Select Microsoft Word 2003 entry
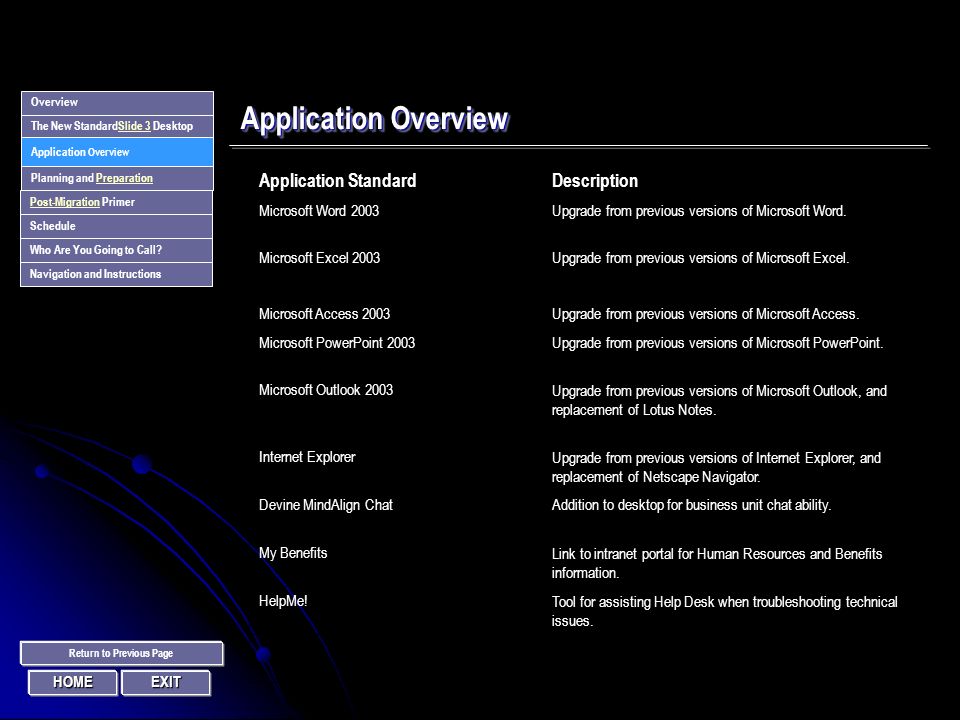This screenshot has width=960, height=720. tap(318, 211)
